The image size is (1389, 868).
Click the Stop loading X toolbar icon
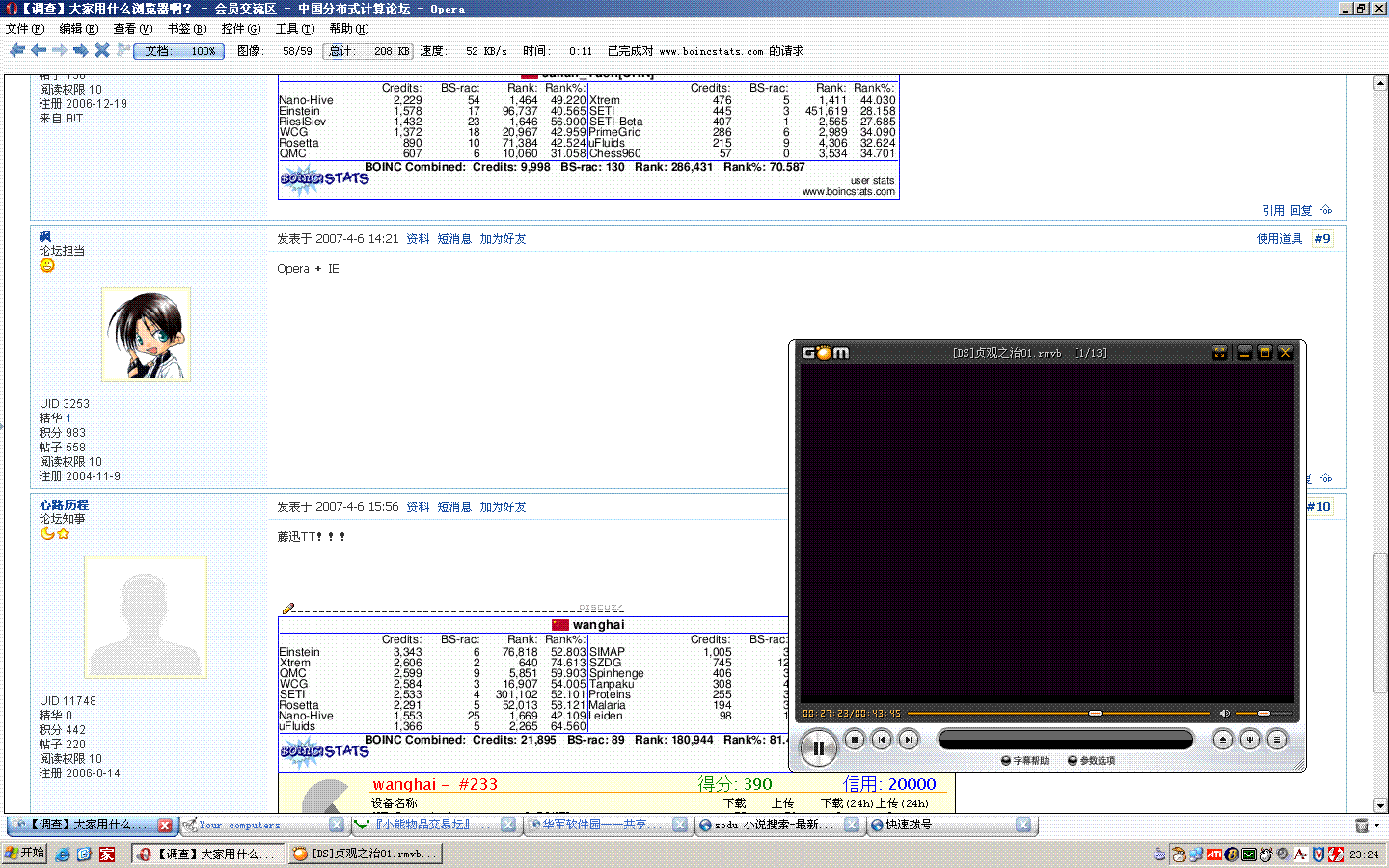pyautogui.click(x=101, y=50)
